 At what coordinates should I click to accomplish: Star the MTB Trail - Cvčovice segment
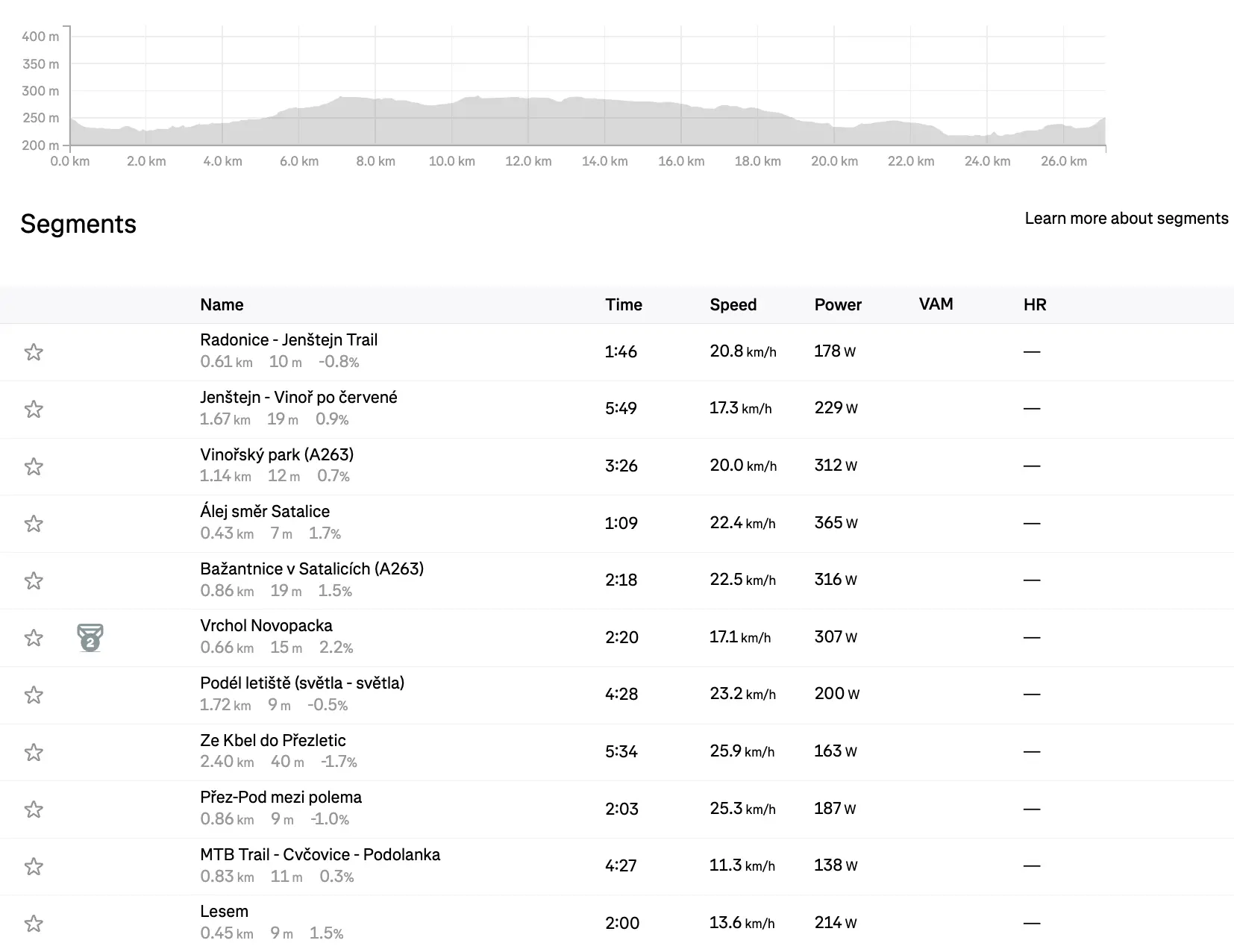click(x=34, y=866)
